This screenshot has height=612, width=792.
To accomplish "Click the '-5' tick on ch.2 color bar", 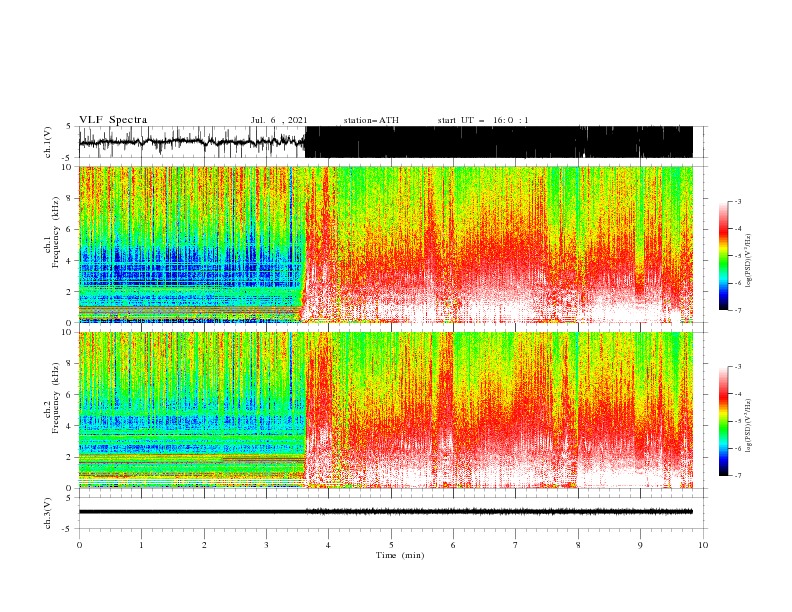I will pos(738,421).
